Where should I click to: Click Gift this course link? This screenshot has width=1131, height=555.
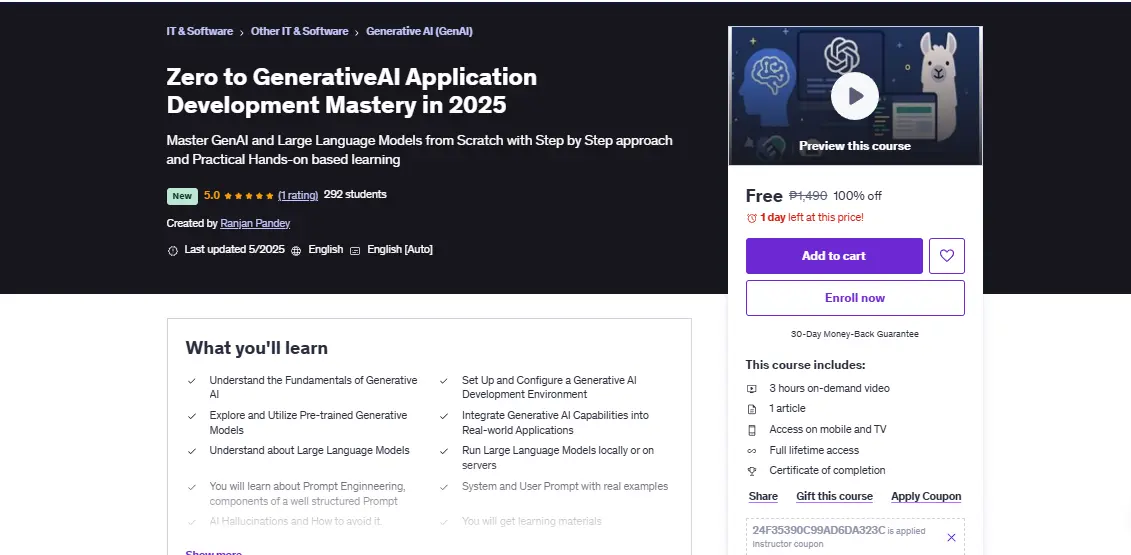(834, 497)
